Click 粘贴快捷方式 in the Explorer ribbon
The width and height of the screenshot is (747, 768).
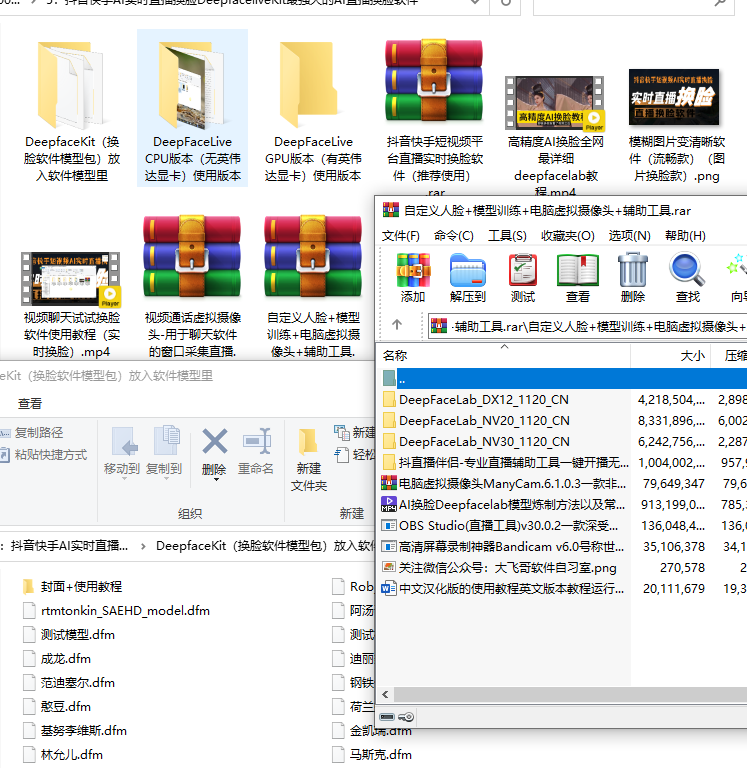coord(44,455)
